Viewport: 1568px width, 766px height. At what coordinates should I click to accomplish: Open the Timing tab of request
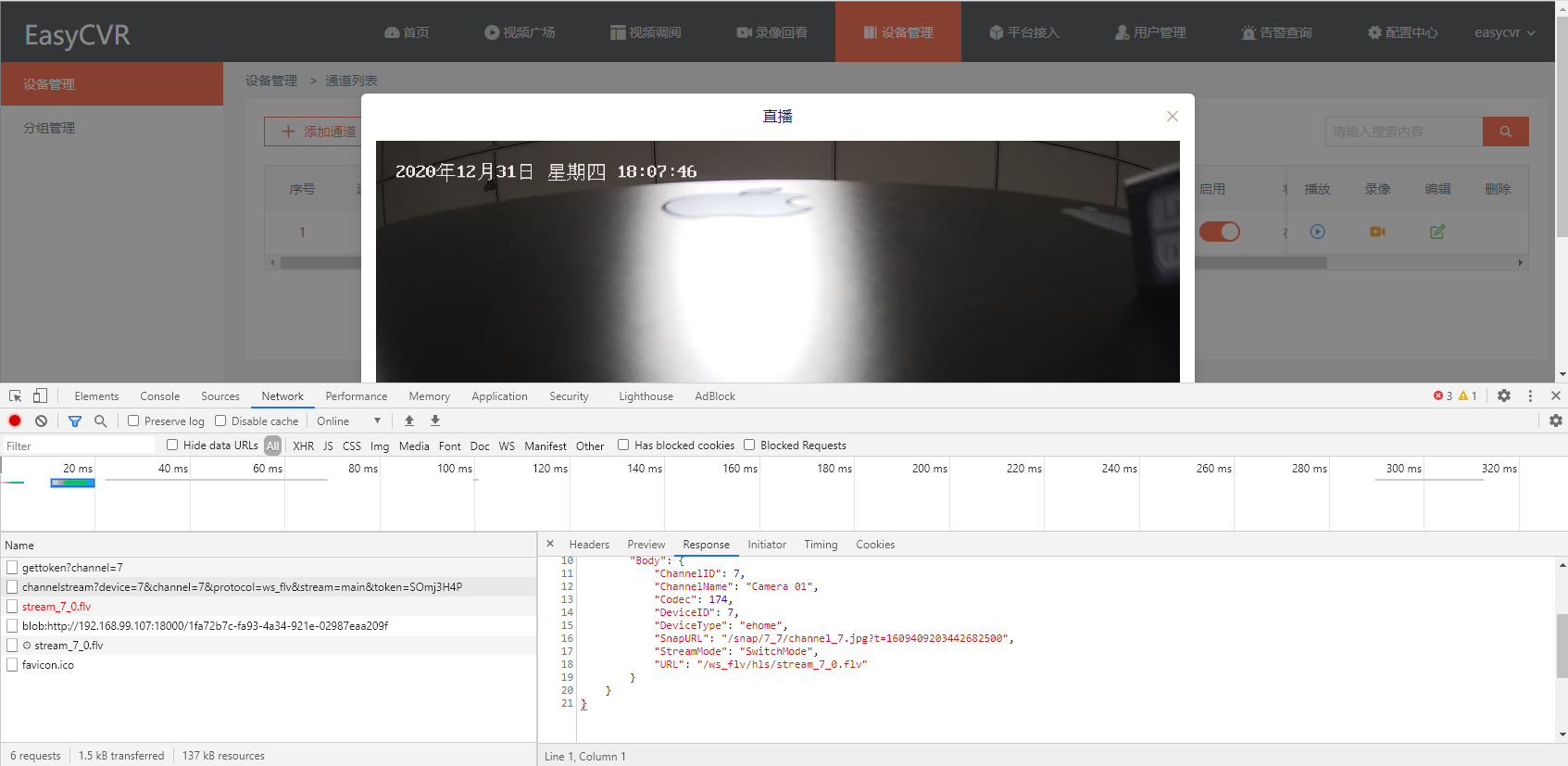click(821, 545)
